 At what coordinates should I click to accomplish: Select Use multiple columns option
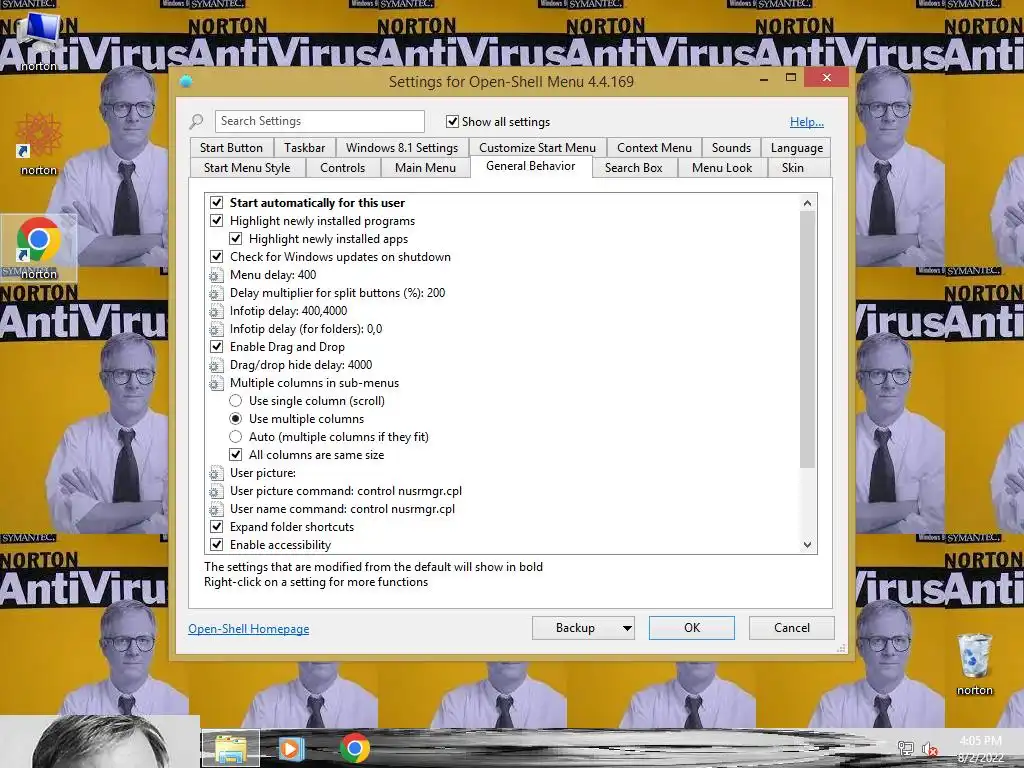pyautogui.click(x=236, y=419)
